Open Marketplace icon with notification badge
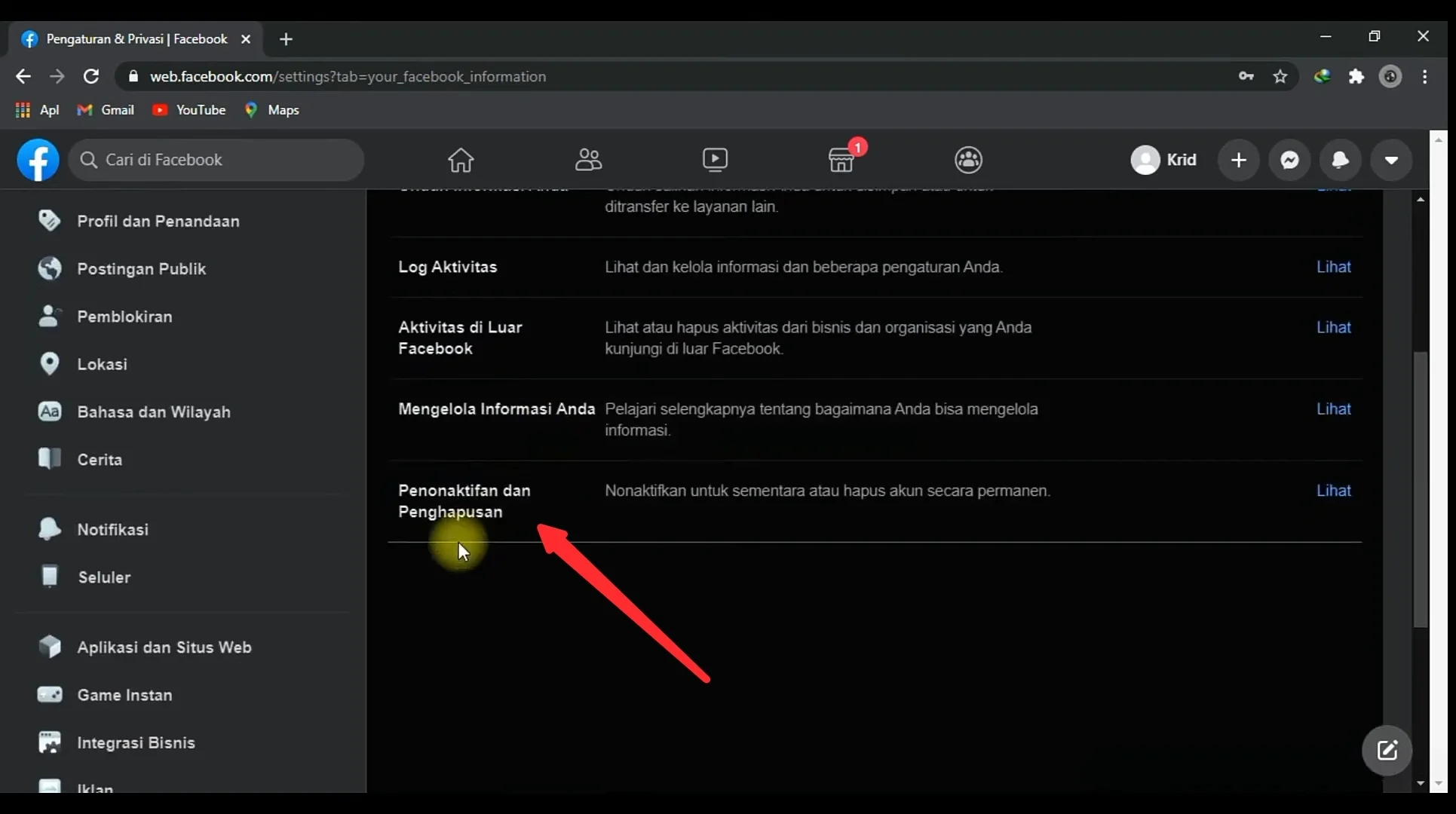Screen dimensions: 1456x814 pos(841,160)
